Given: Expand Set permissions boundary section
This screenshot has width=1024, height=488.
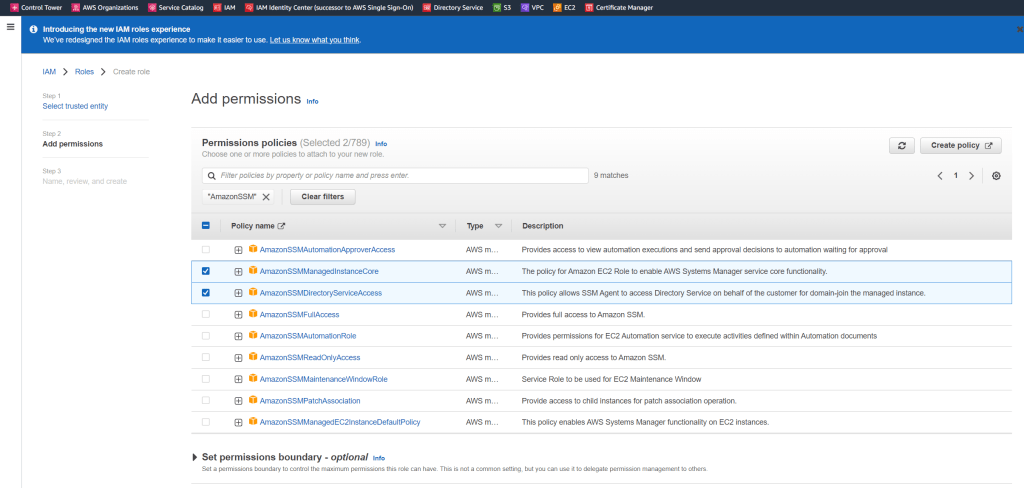Looking at the screenshot, I should coord(195,457).
